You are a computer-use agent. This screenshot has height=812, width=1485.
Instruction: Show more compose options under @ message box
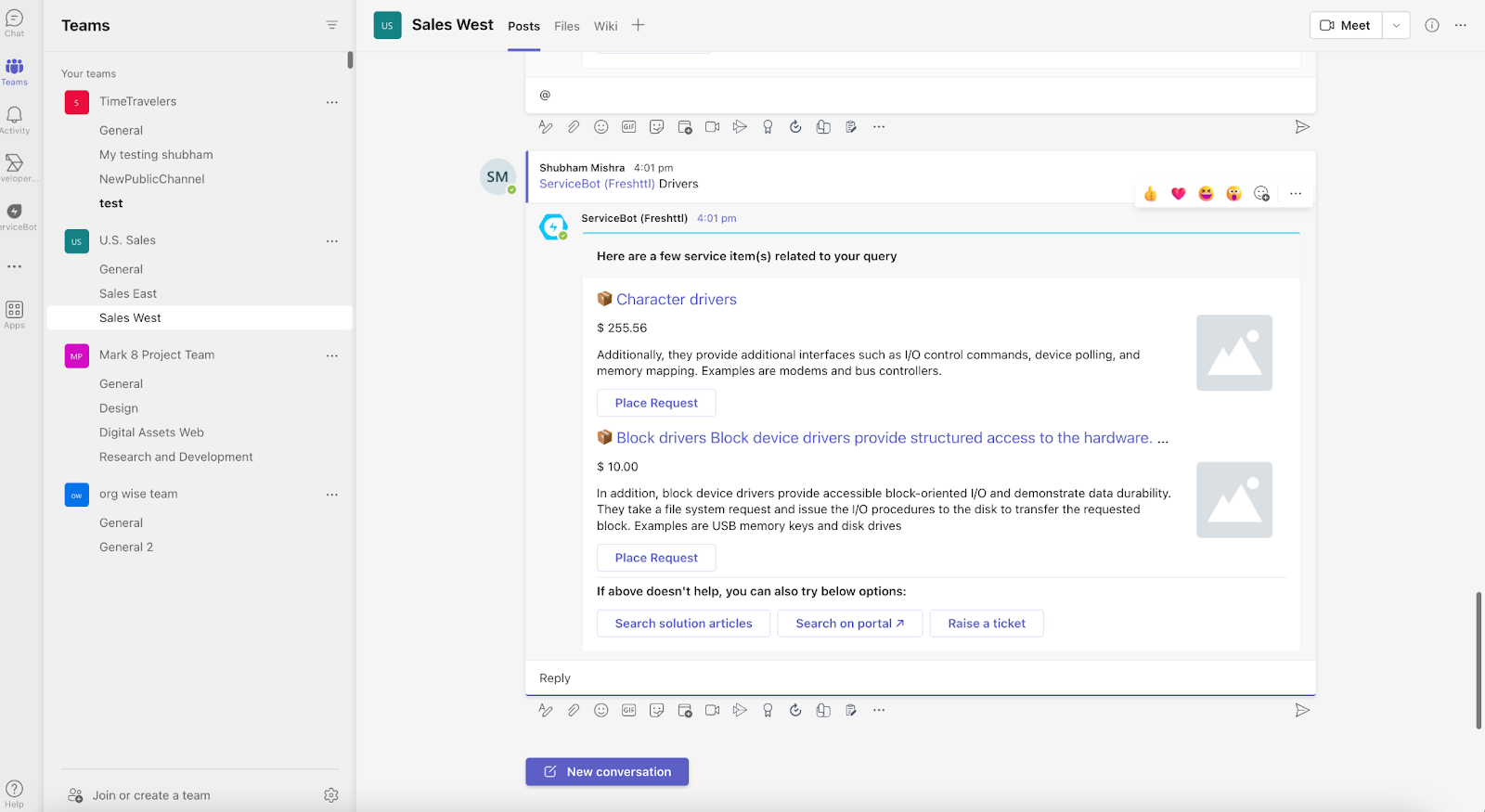click(879, 127)
